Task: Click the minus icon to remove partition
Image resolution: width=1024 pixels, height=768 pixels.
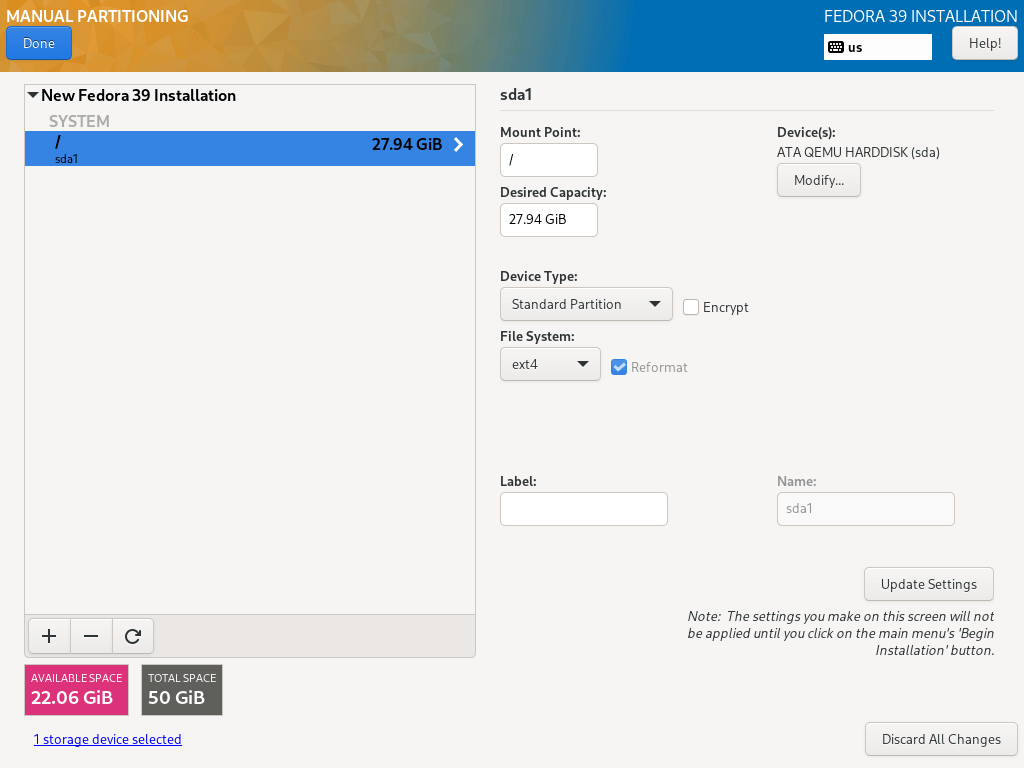Action: (x=91, y=635)
